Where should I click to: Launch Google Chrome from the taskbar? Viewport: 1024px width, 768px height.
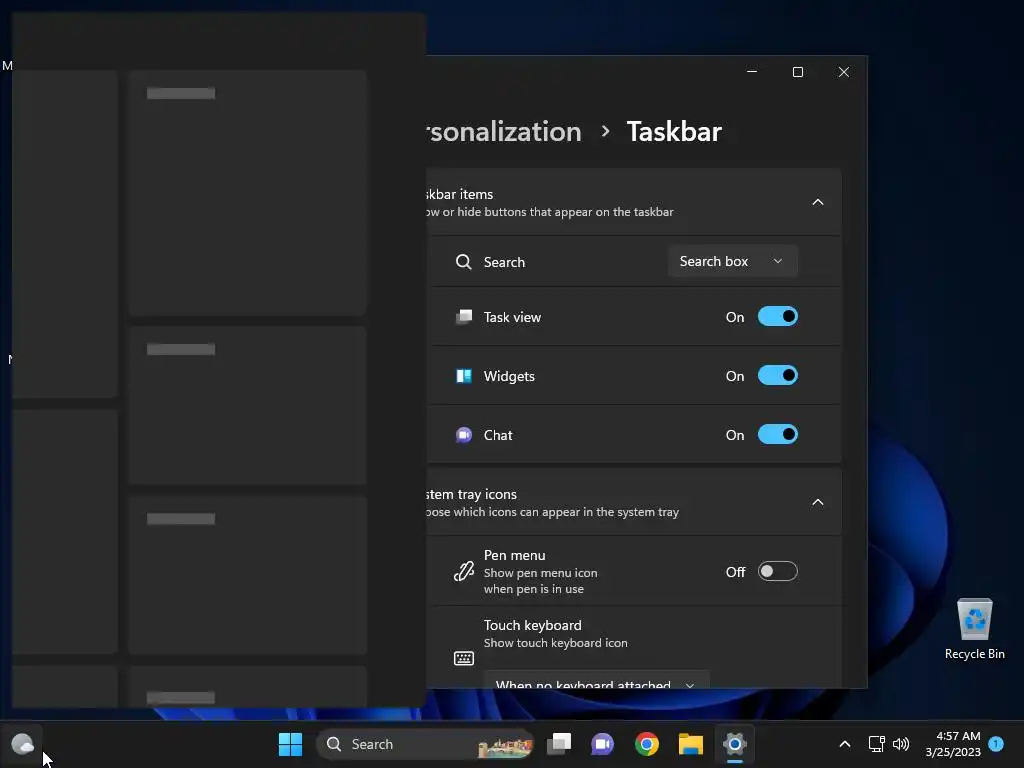[647, 744]
